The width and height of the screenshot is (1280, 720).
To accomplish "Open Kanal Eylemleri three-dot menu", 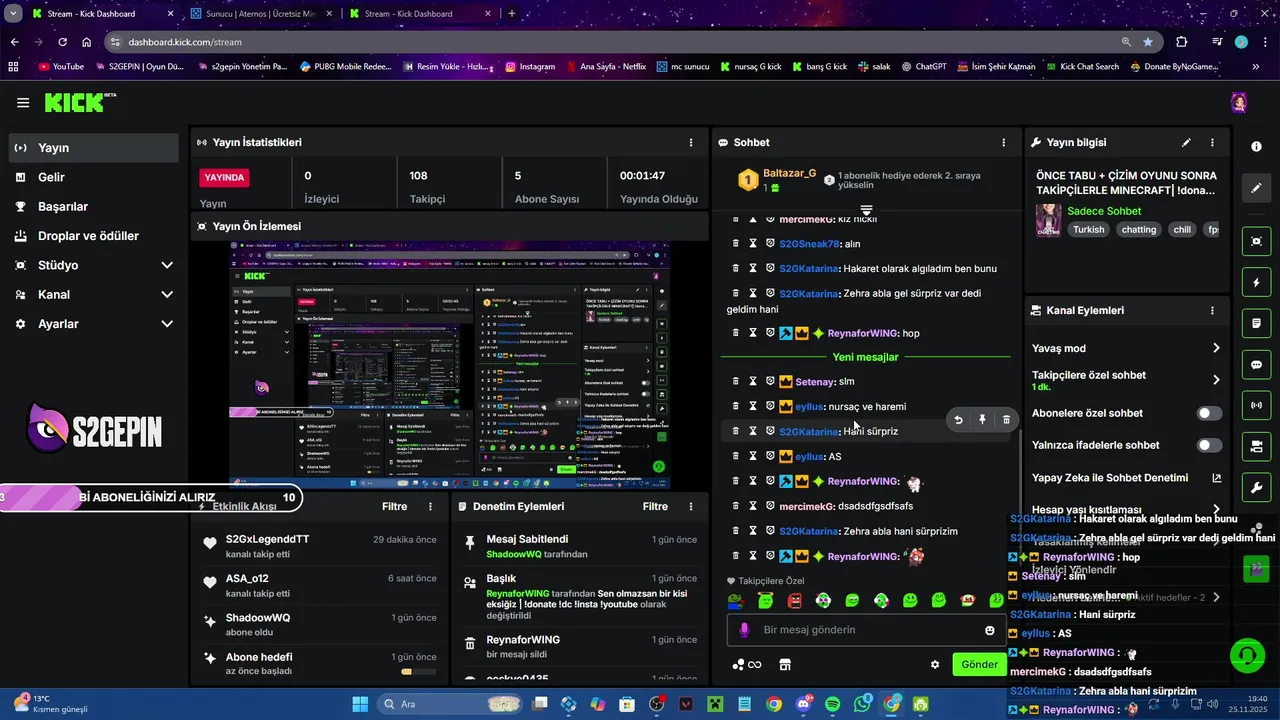I will [x=1212, y=310].
